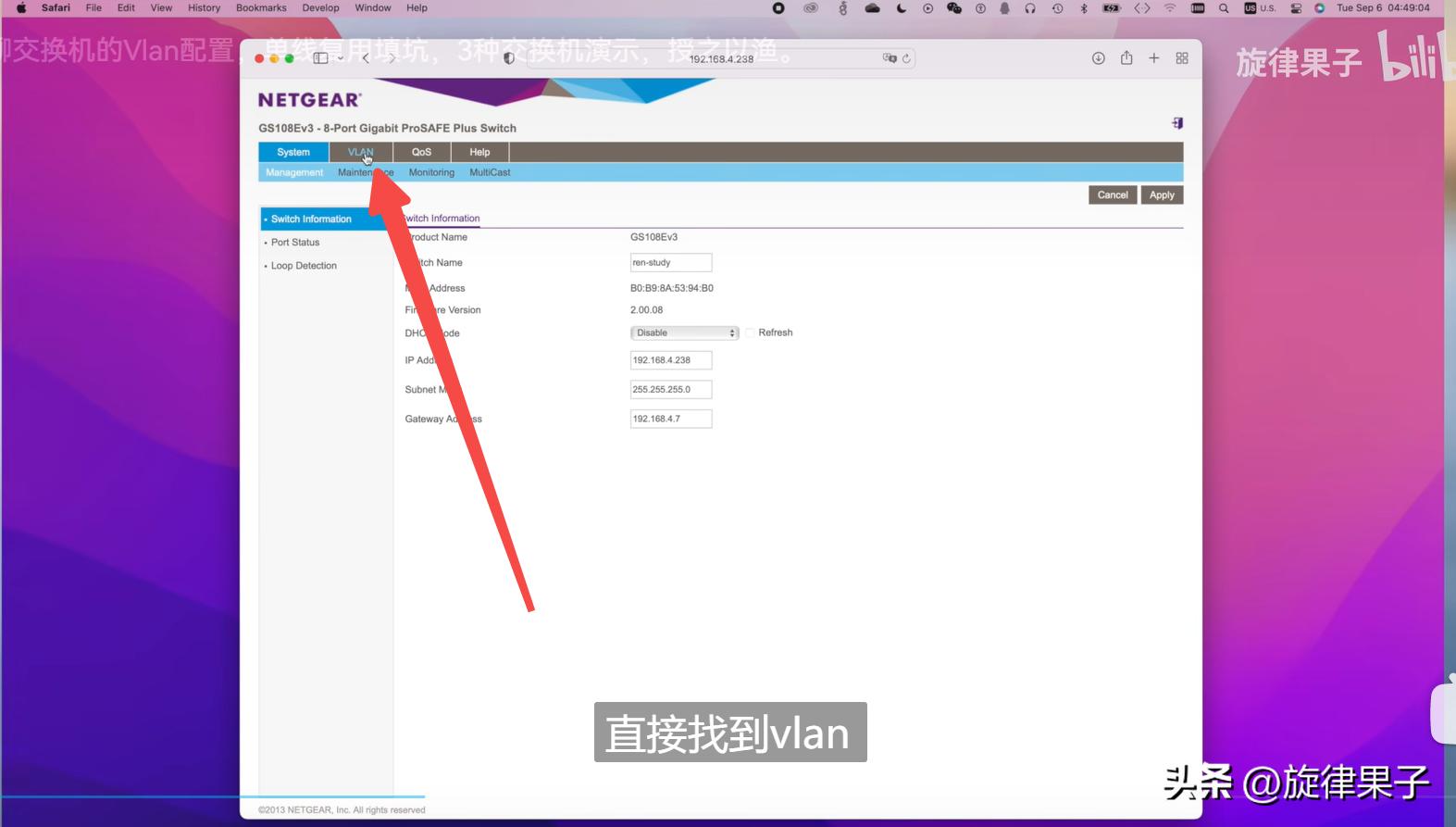Open Loop Detection in sidebar
This screenshot has width=1456, height=827.
tap(304, 266)
